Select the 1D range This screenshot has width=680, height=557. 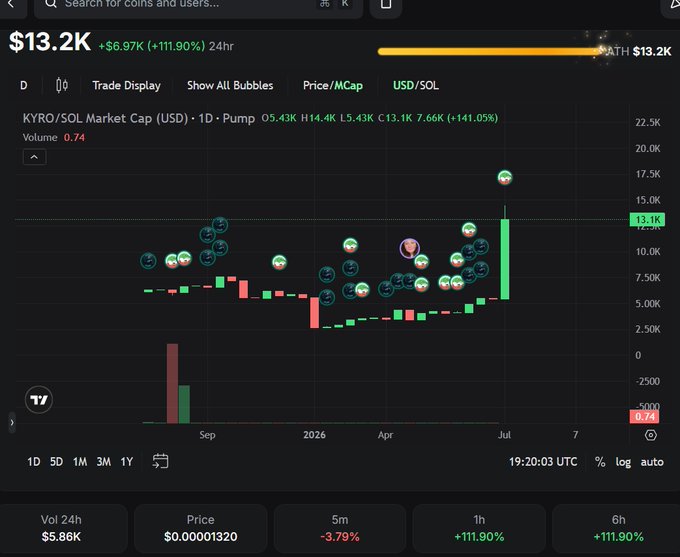click(34, 462)
